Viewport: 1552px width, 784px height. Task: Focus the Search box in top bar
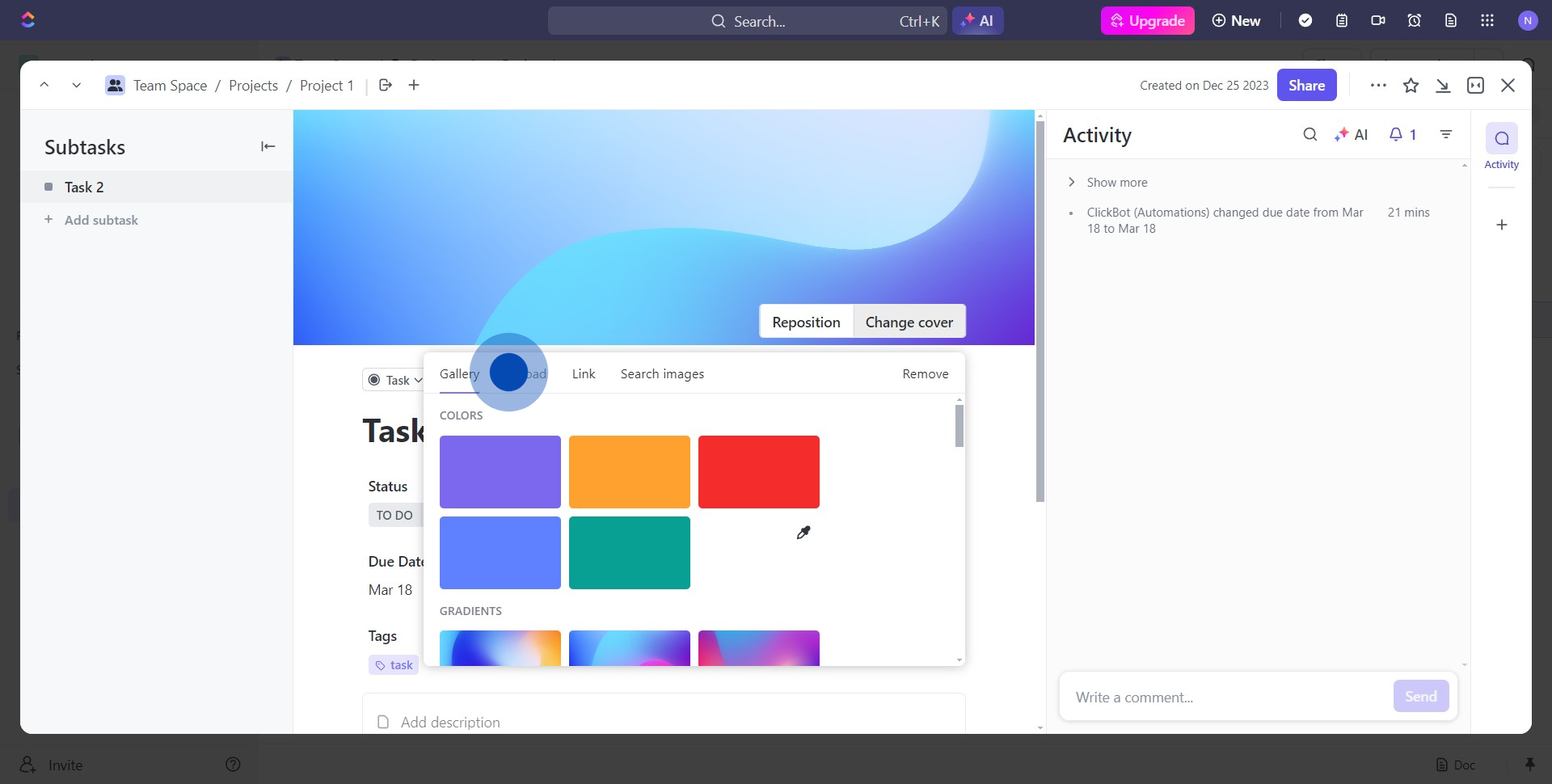click(x=748, y=21)
